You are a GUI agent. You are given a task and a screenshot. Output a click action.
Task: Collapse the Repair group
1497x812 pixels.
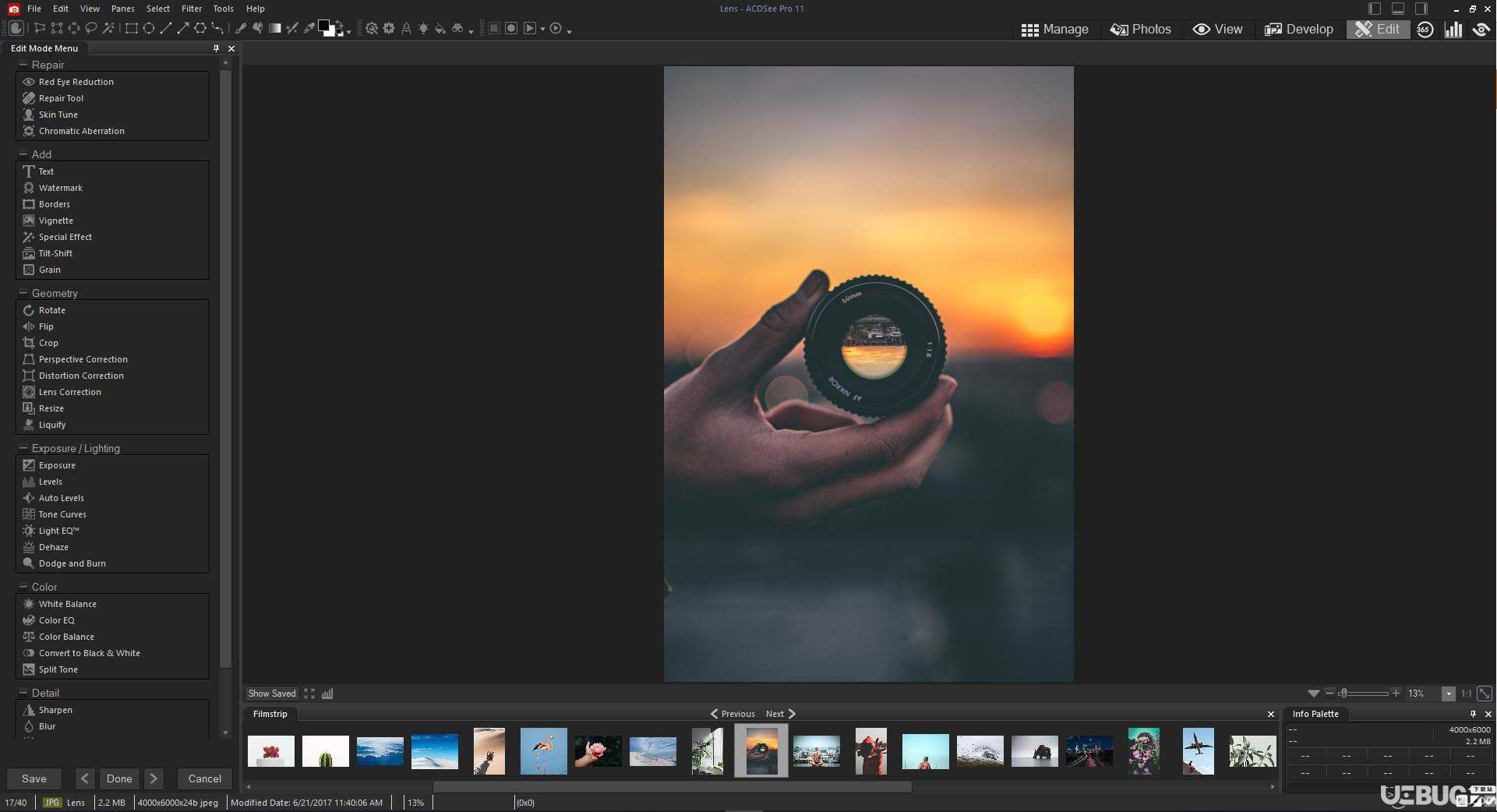point(23,65)
